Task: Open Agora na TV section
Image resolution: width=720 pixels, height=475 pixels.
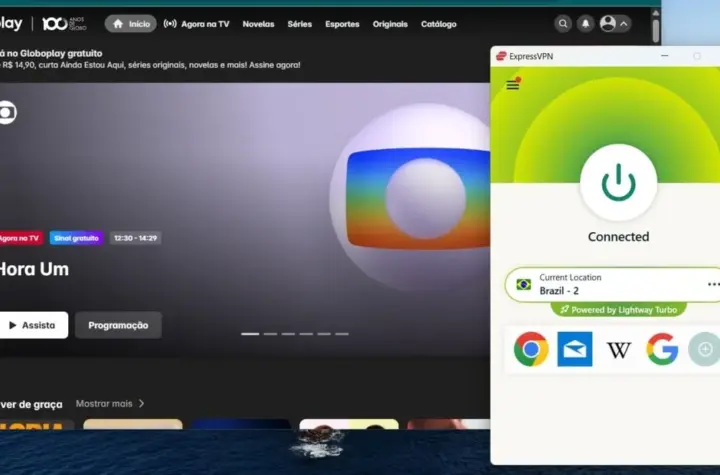Action: pos(197,24)
